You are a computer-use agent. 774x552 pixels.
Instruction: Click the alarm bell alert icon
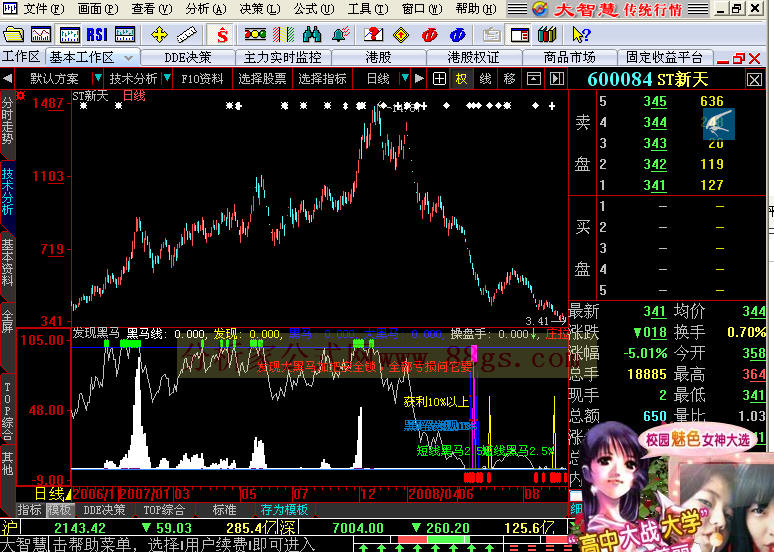[341, 35]
